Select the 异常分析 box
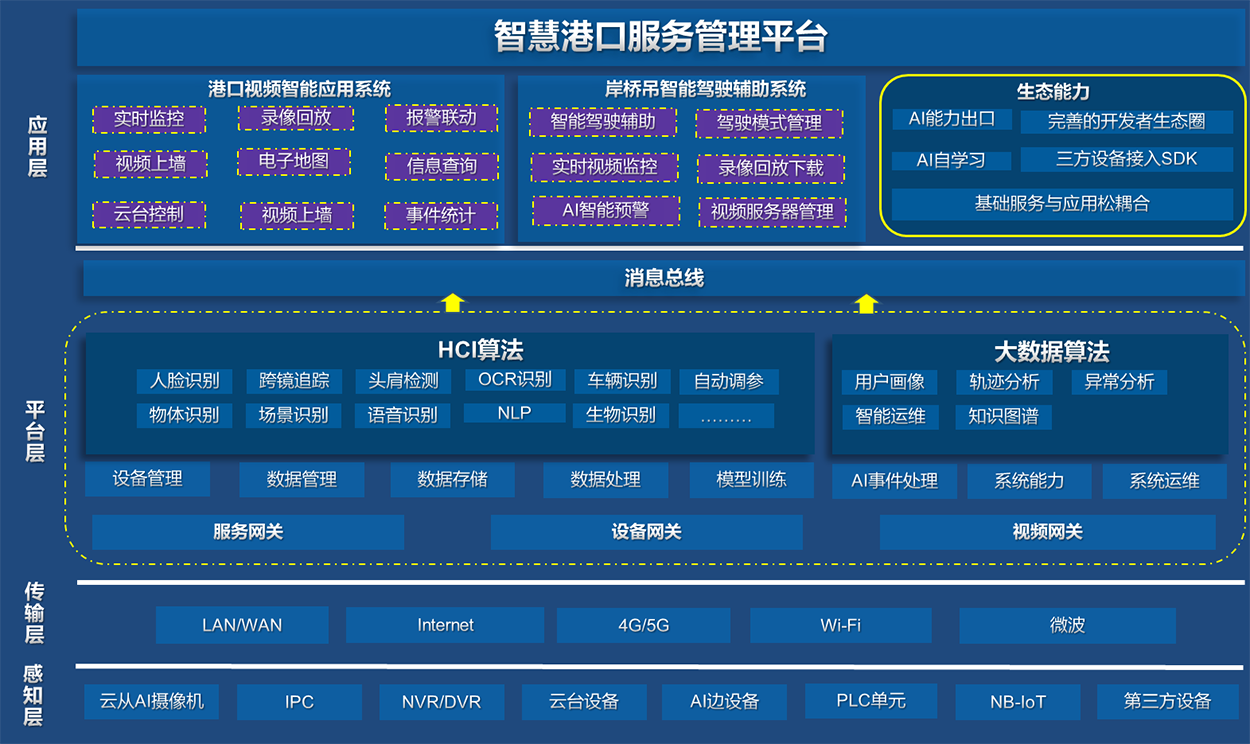This screenshot has width=1250, height=744. (x=1119, y=382)
